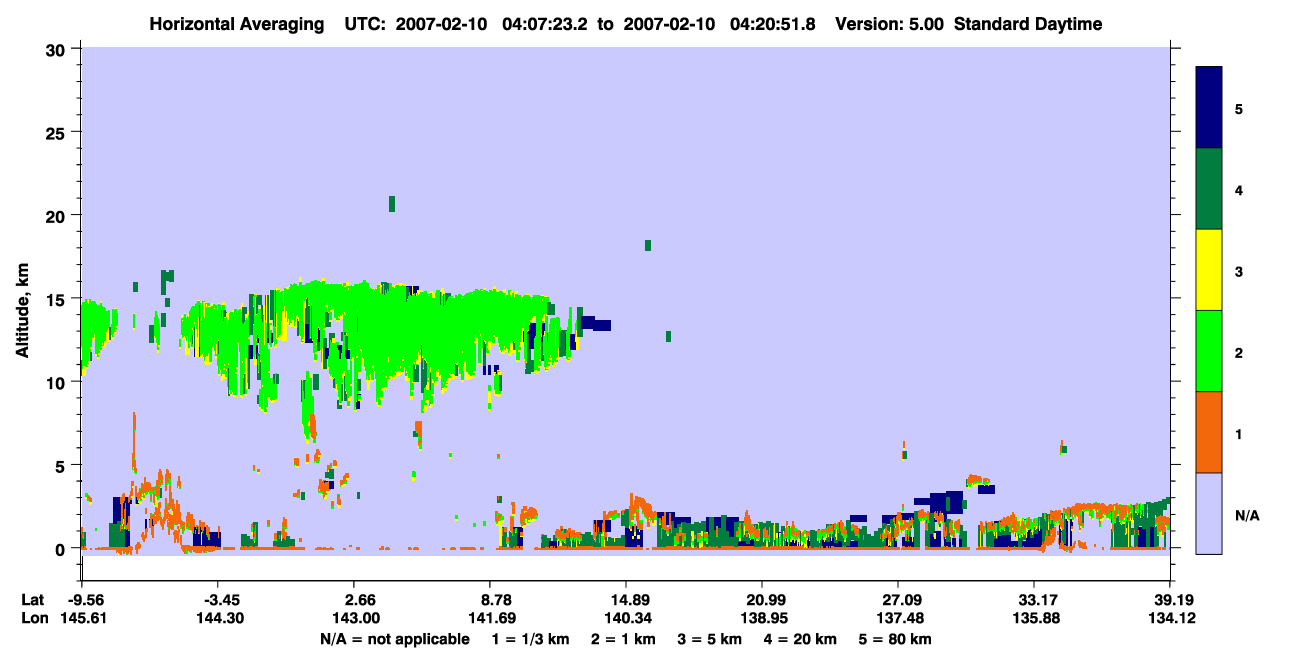This screenshot has height=667, width=1300.
Task: Click the latitude value 2.66
Action: [x=359, y=600]
